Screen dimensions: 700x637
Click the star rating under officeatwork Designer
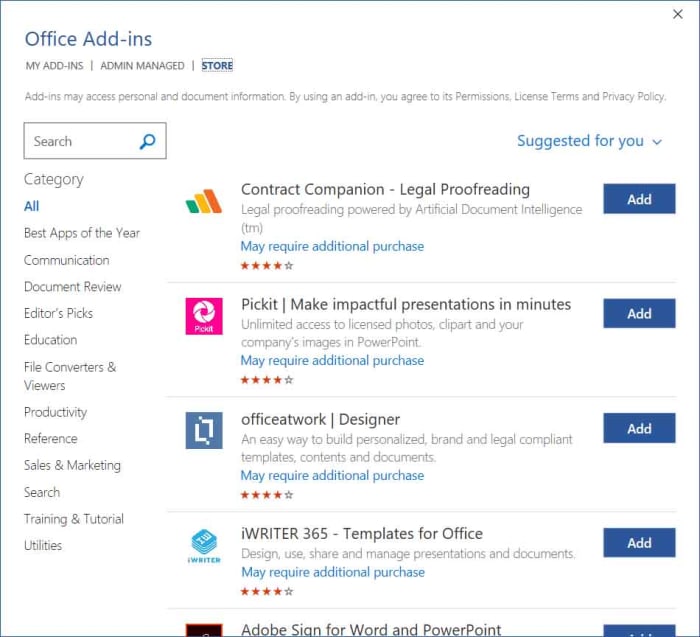267,495
